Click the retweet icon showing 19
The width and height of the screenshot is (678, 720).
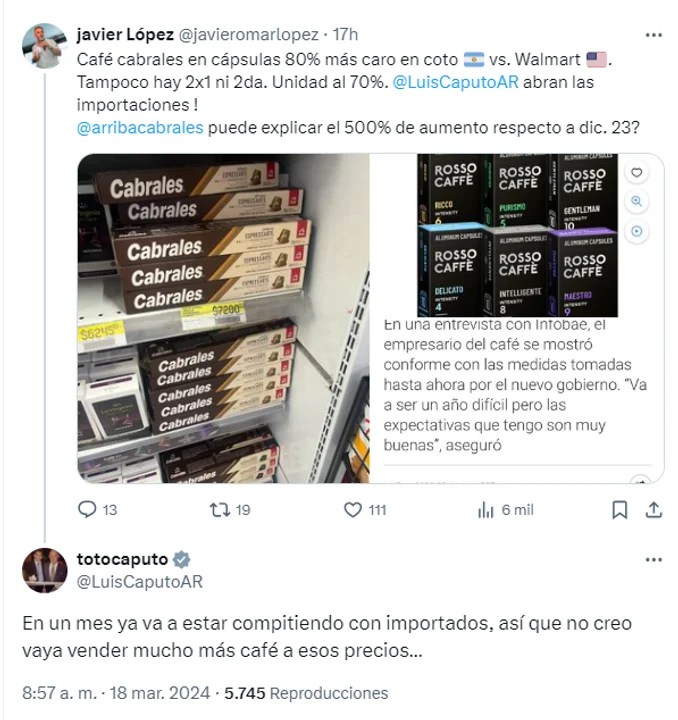[220, 510]
